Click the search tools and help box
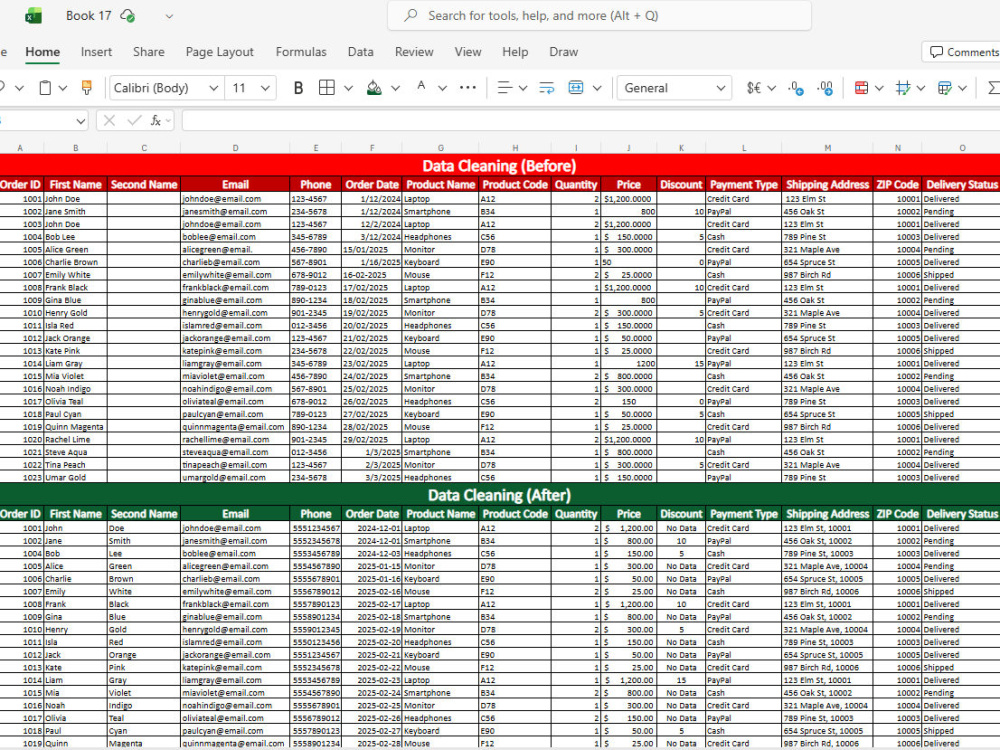 tap(599, 16)
